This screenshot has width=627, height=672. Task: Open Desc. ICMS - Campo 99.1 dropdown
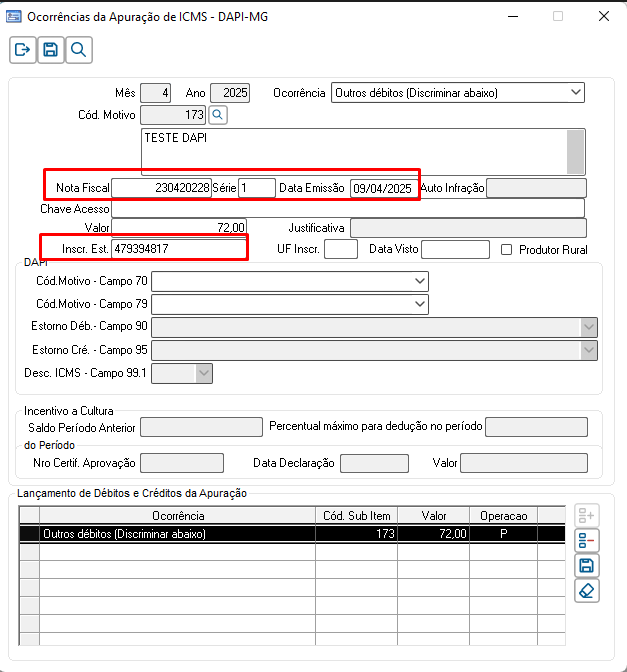(182, 373)
